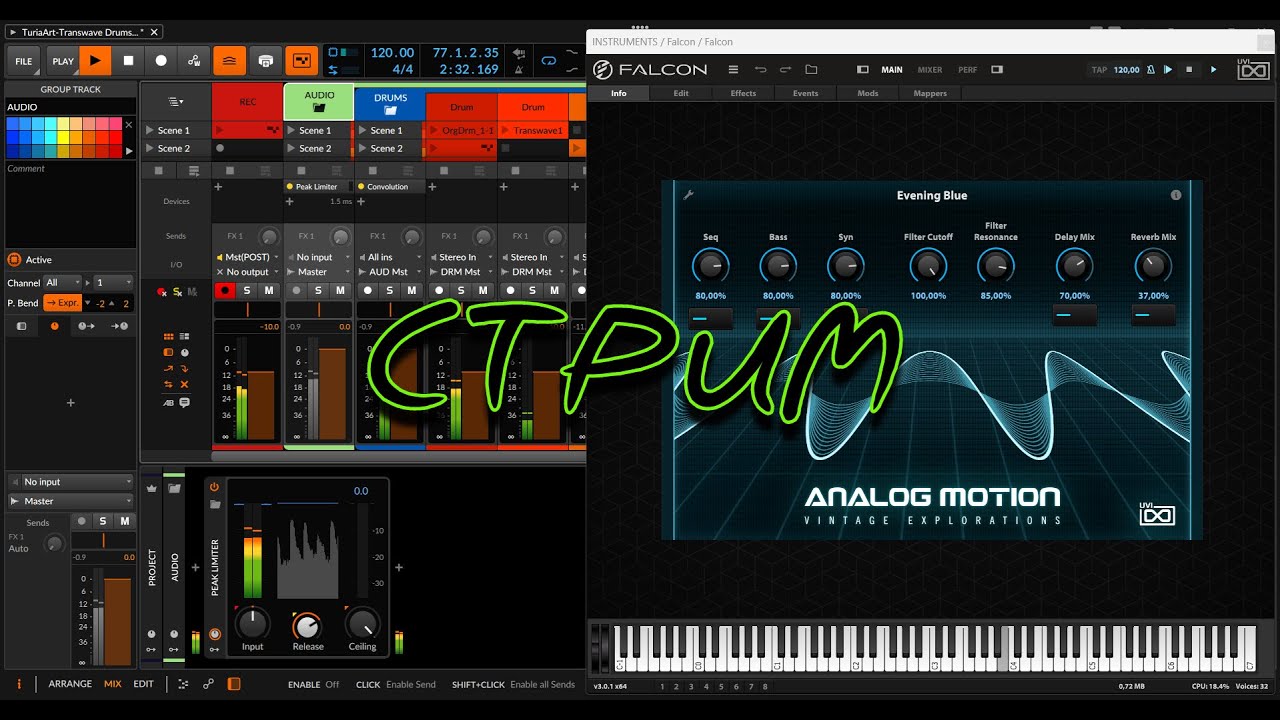Screen dimensions: 1280x720
Task: Open Falcon hamburger menu
Action: pyautogui.click(x=733, y=70)
